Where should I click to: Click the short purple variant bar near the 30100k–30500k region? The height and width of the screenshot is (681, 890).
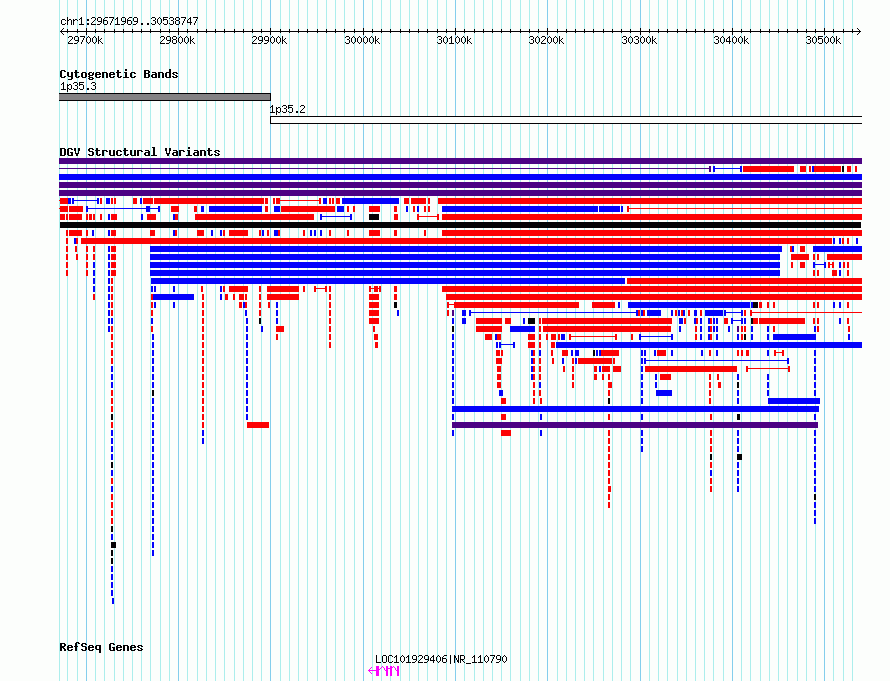click(x=635, y=425)
